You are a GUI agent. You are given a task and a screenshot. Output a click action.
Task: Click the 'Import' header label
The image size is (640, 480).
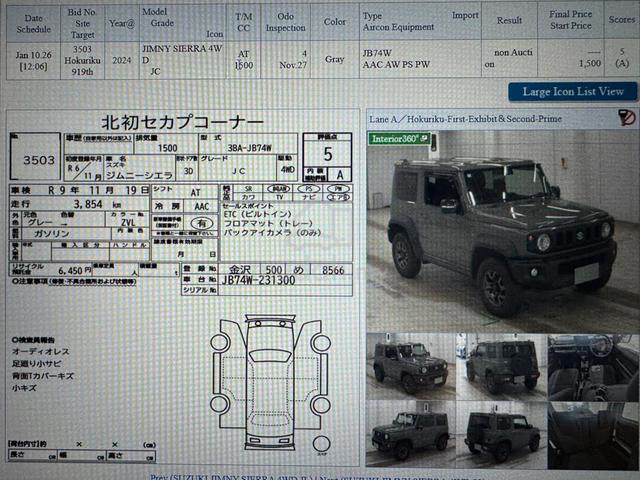click(x=465, y=16)
